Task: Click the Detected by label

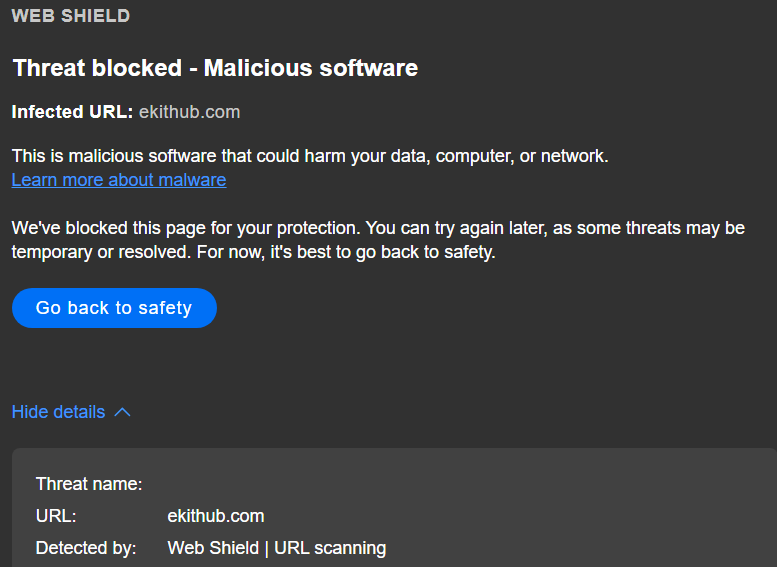Action: 87,548
